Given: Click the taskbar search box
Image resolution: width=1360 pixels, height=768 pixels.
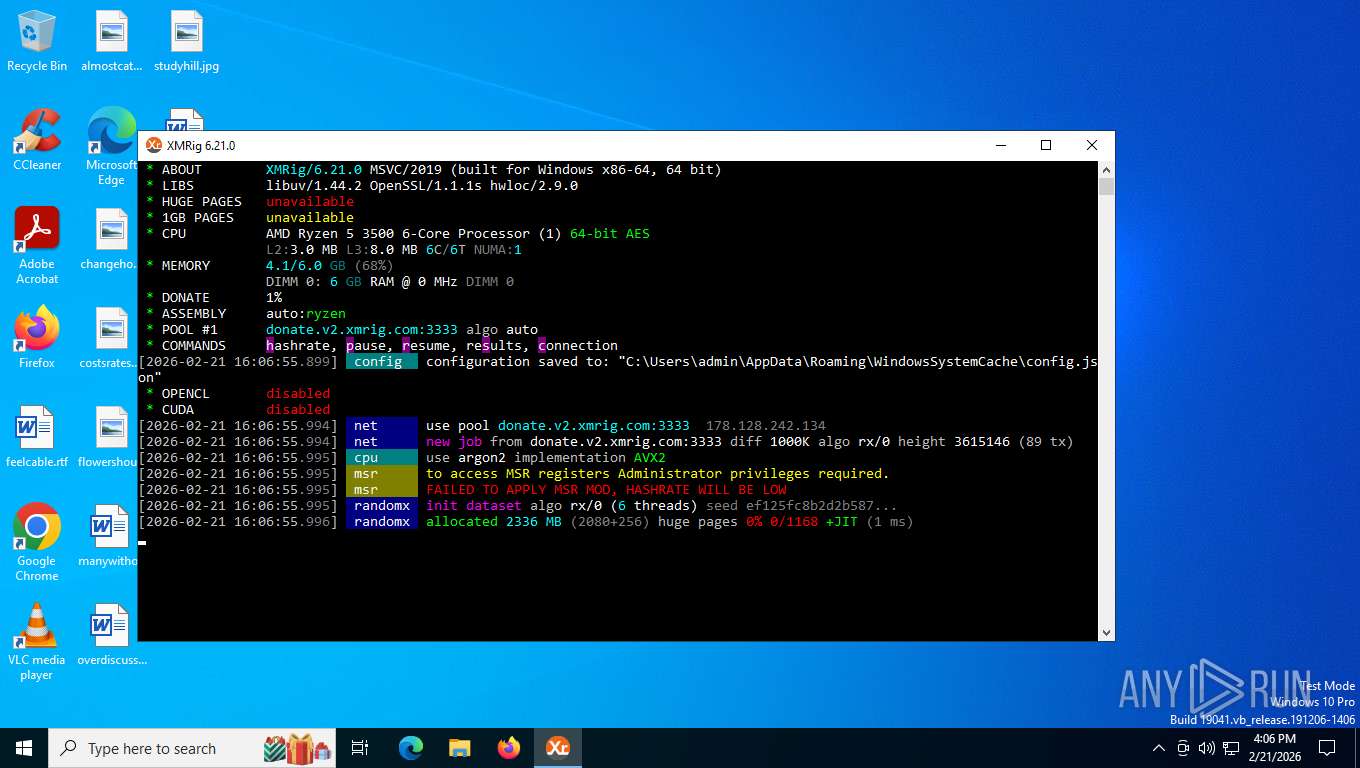Looking at the screenshot, I should point(192,748).
